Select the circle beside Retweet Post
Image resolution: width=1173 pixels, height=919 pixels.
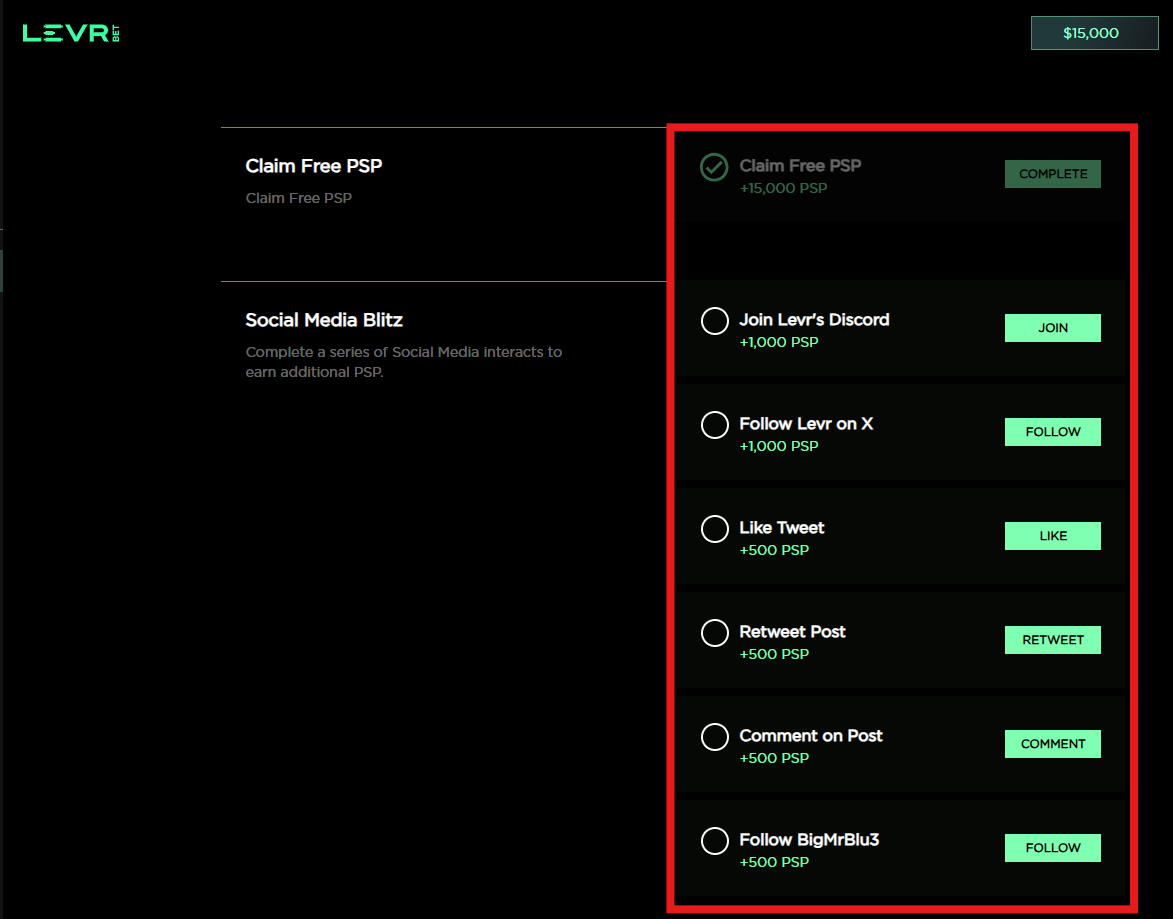(x=714, y=633)
